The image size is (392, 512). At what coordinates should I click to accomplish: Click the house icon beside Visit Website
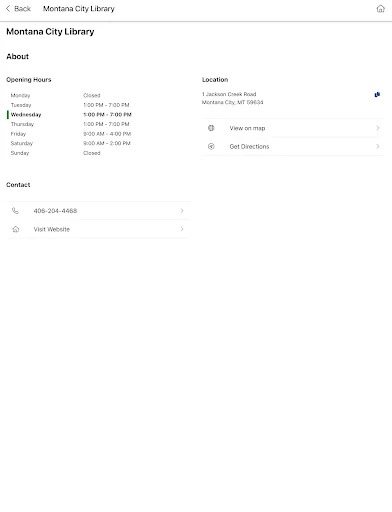[16, 229]
